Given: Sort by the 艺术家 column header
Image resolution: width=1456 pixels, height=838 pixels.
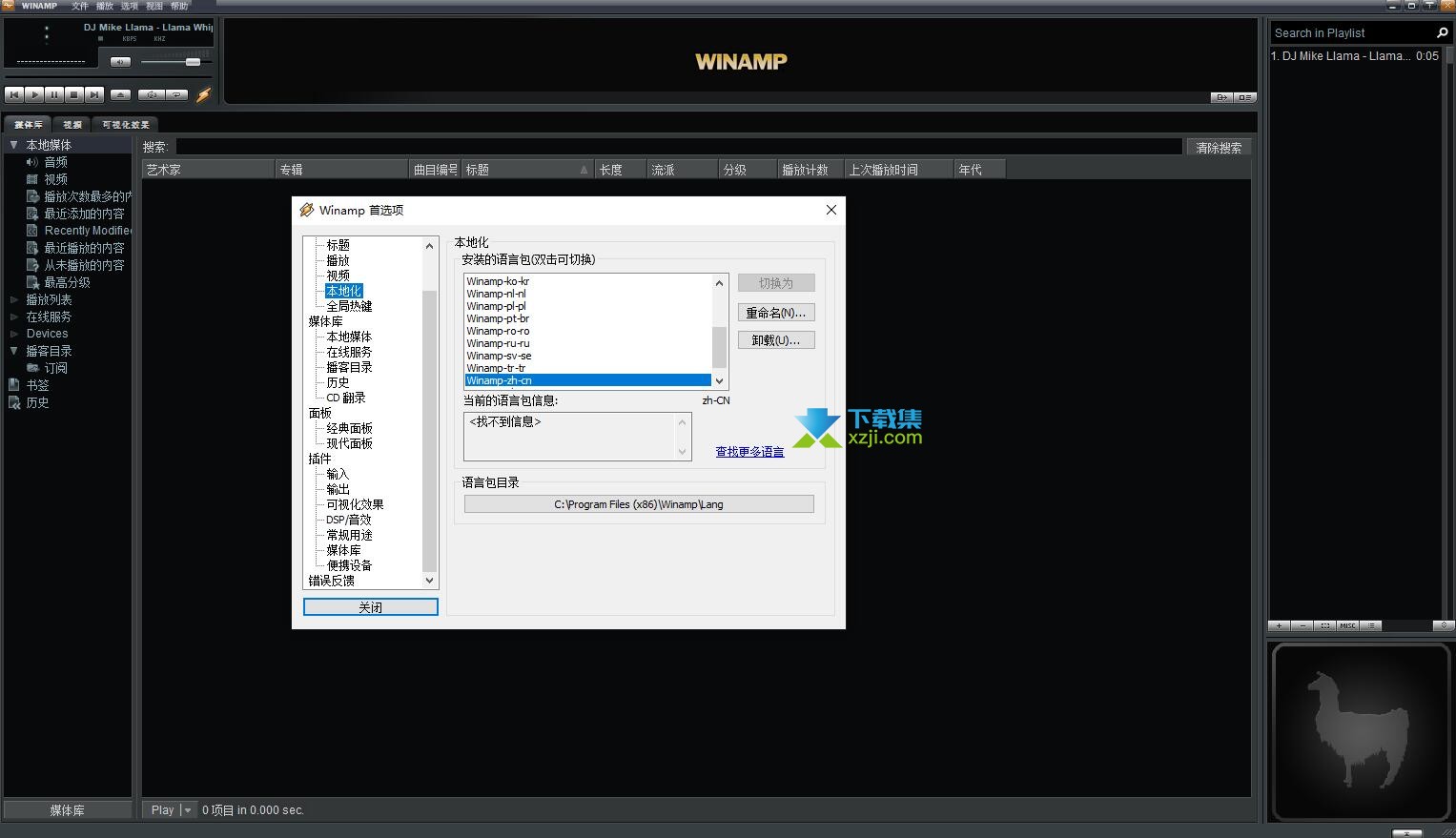Looking at the screenshot, I should [x=209, y=170].
